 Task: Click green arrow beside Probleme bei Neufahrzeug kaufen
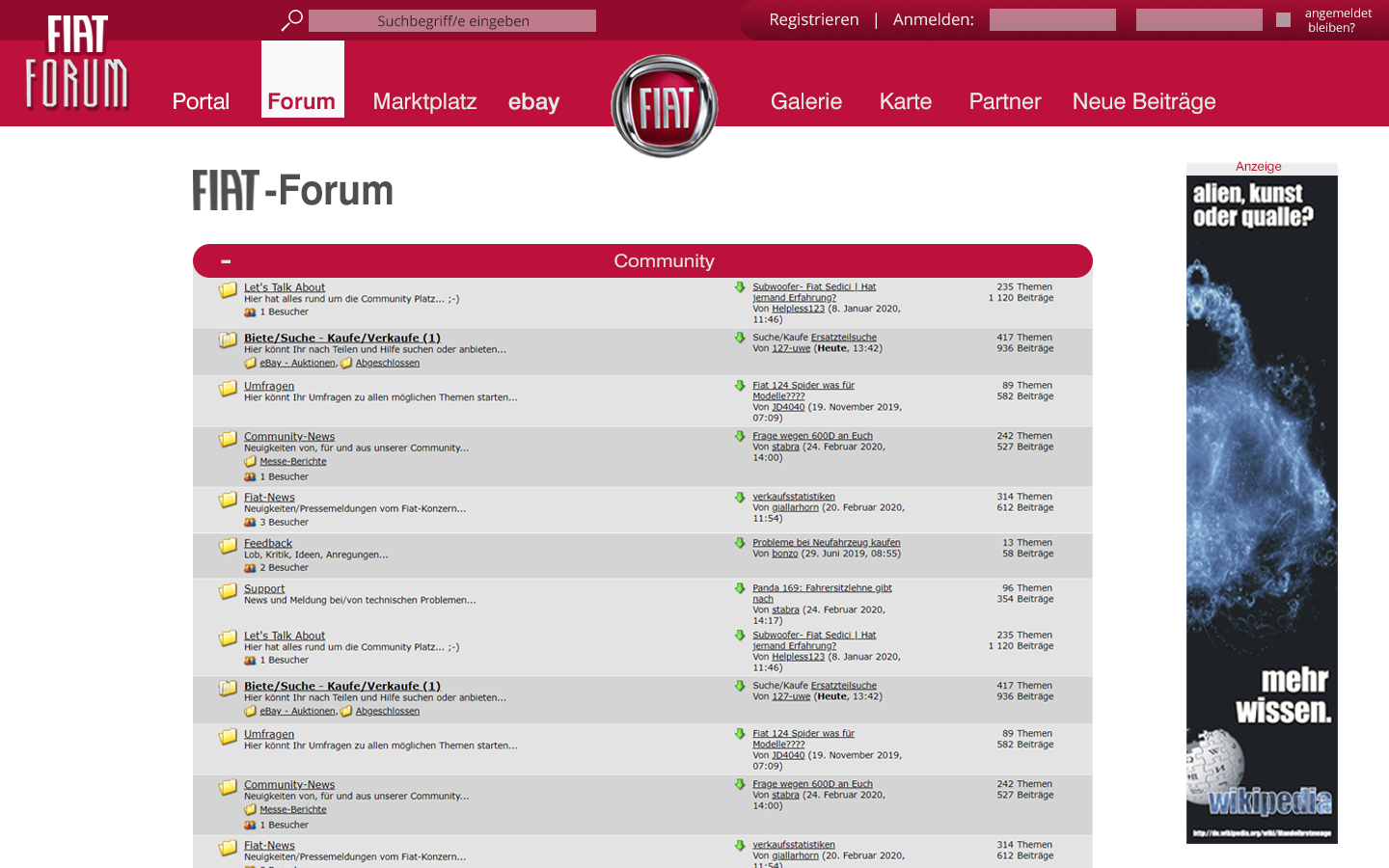click(x=740, y=543)
